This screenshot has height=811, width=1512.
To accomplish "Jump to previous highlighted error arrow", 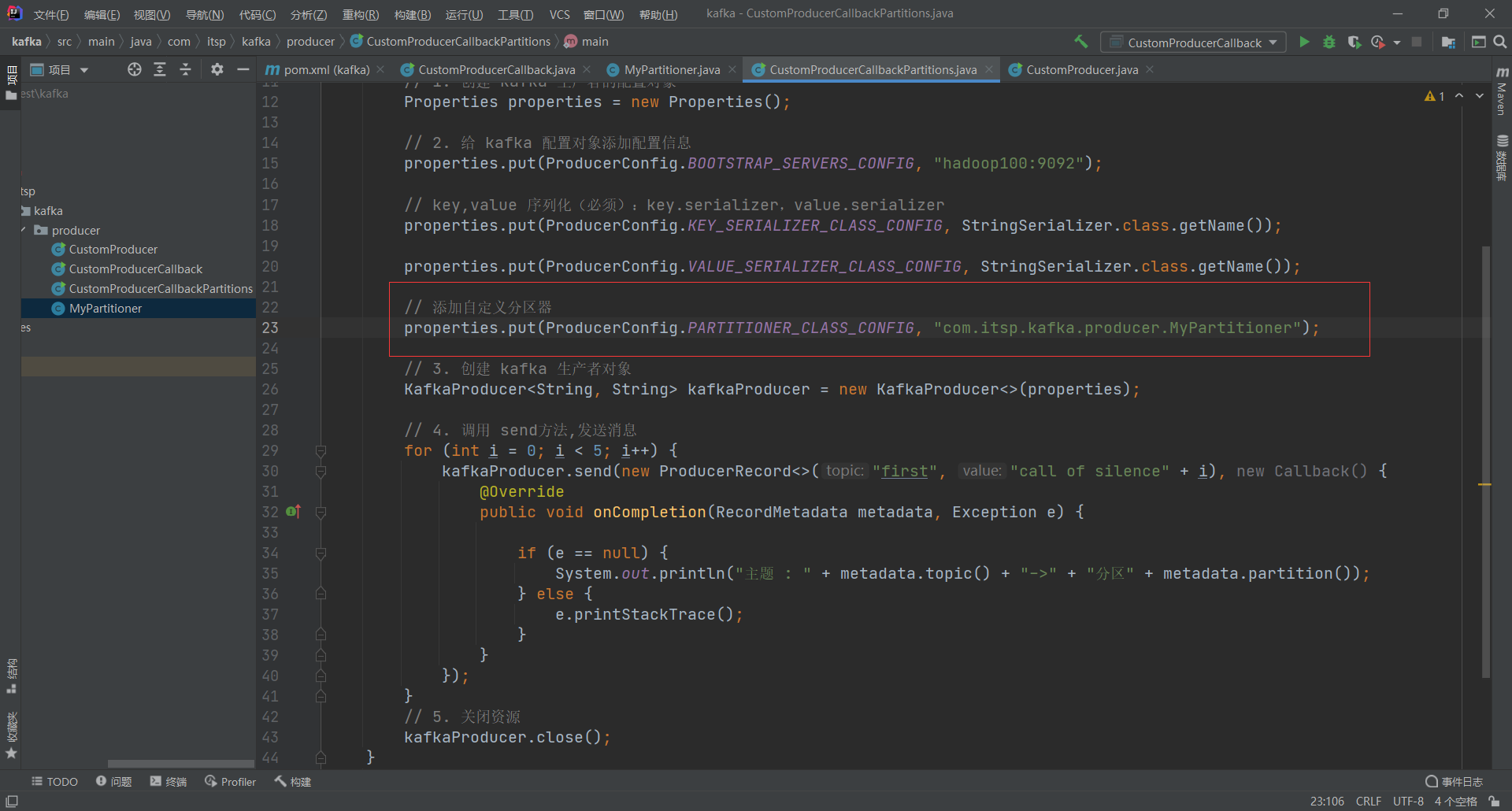I will (1459, 96).
